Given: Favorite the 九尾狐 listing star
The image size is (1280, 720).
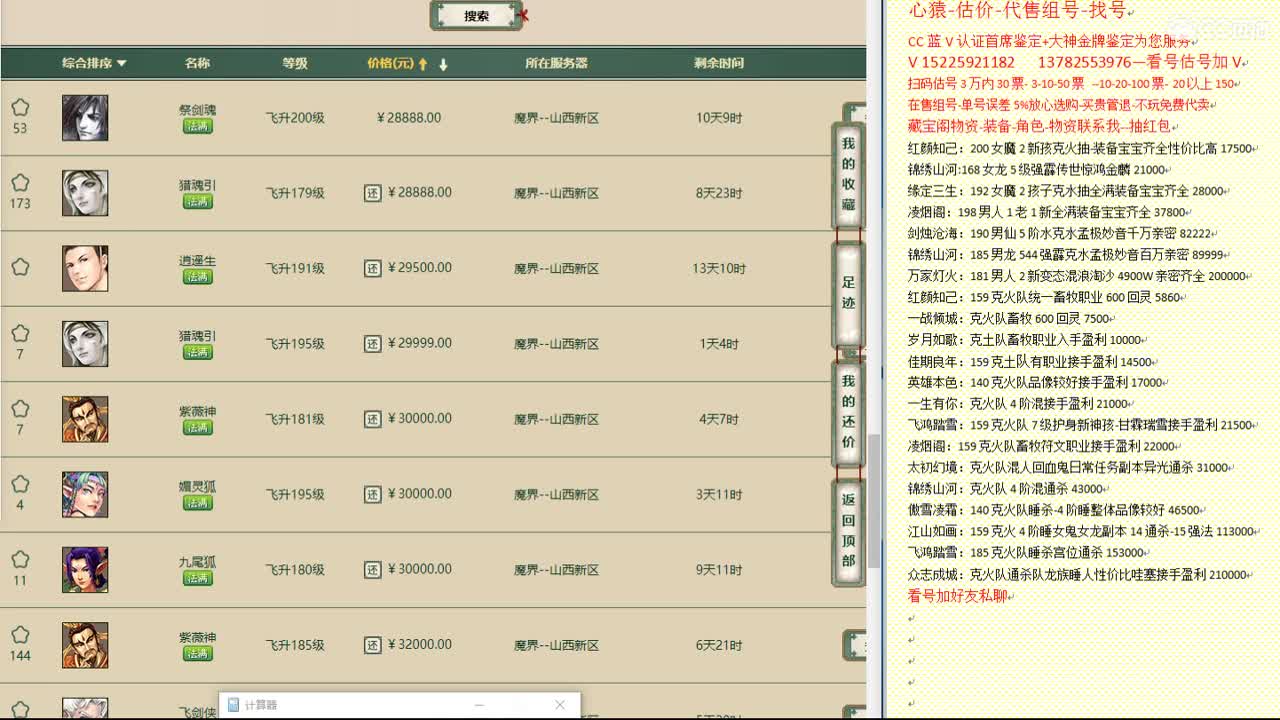Looking at the screenshot, I should (20, 560).
